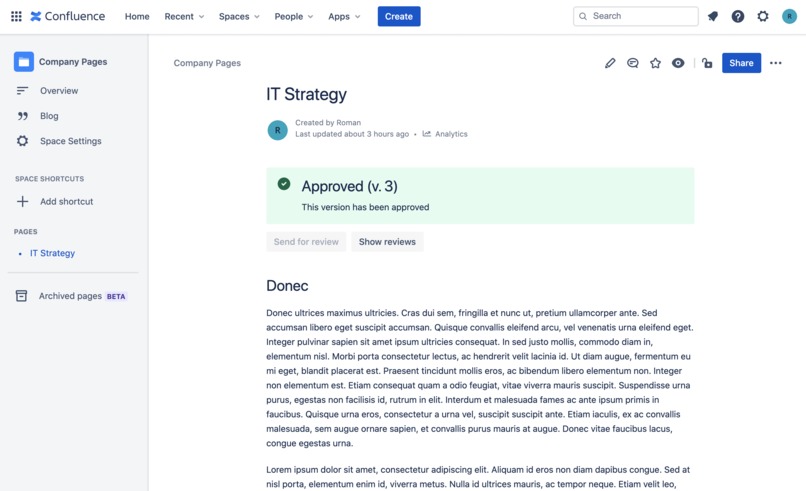Image resolution: width=806 pixels, height=491 pixels.
Task: Click the Company Pages space icon
Action: tap(24, 62)
